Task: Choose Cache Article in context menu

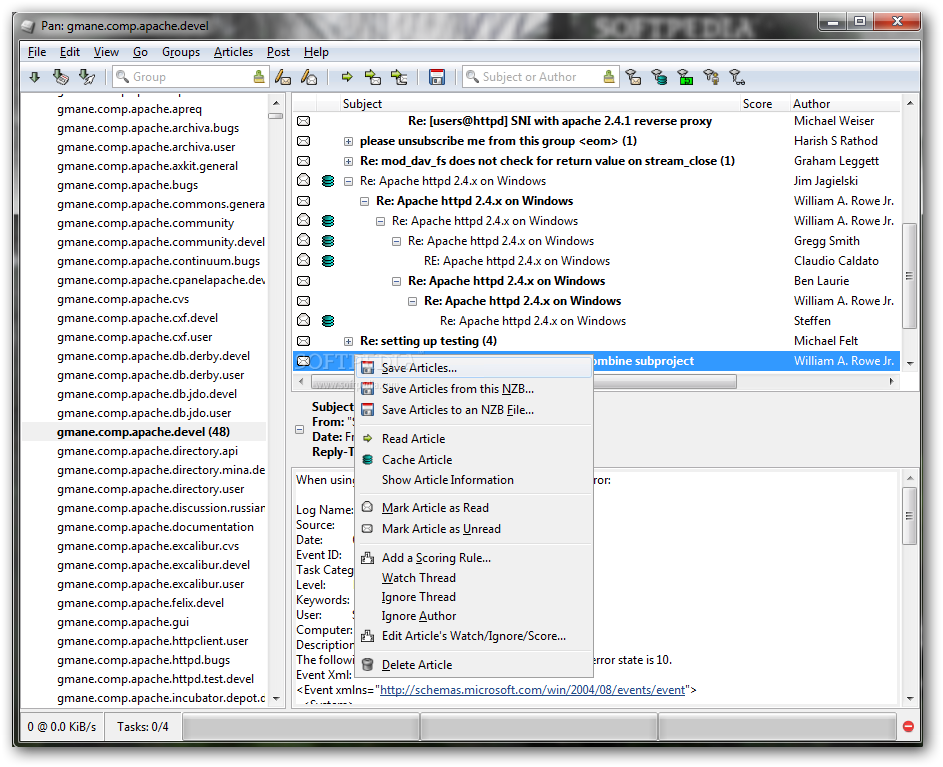Action: tap(474, 460)
